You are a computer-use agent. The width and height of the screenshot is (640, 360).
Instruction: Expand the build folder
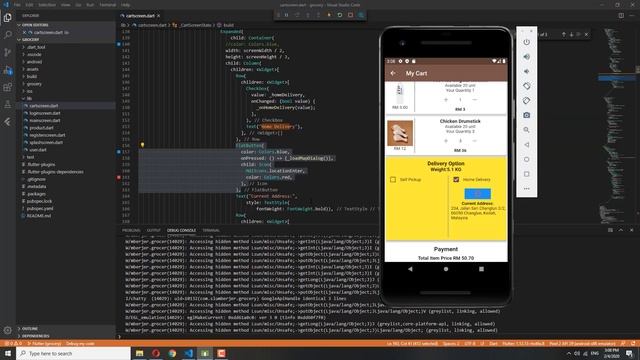32,77
